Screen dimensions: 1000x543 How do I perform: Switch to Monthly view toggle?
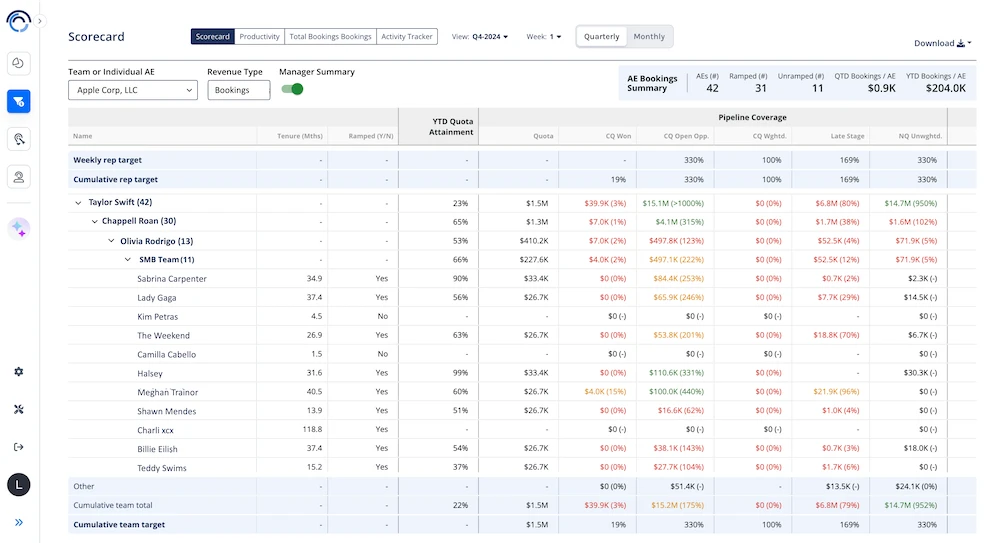649,37
